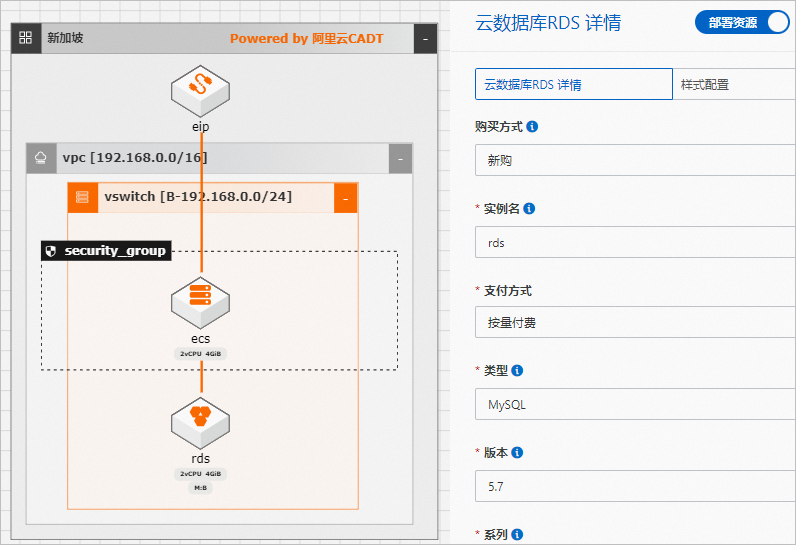Show info tooltip for 系列
This screenshot has height=545, width=796.
pos(517,534)
